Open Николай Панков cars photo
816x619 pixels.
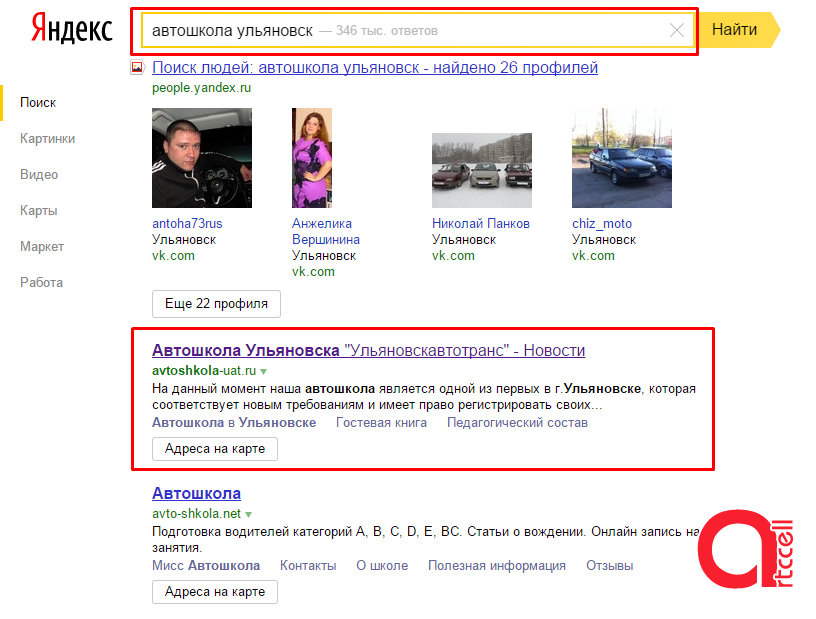pos(482,170)
